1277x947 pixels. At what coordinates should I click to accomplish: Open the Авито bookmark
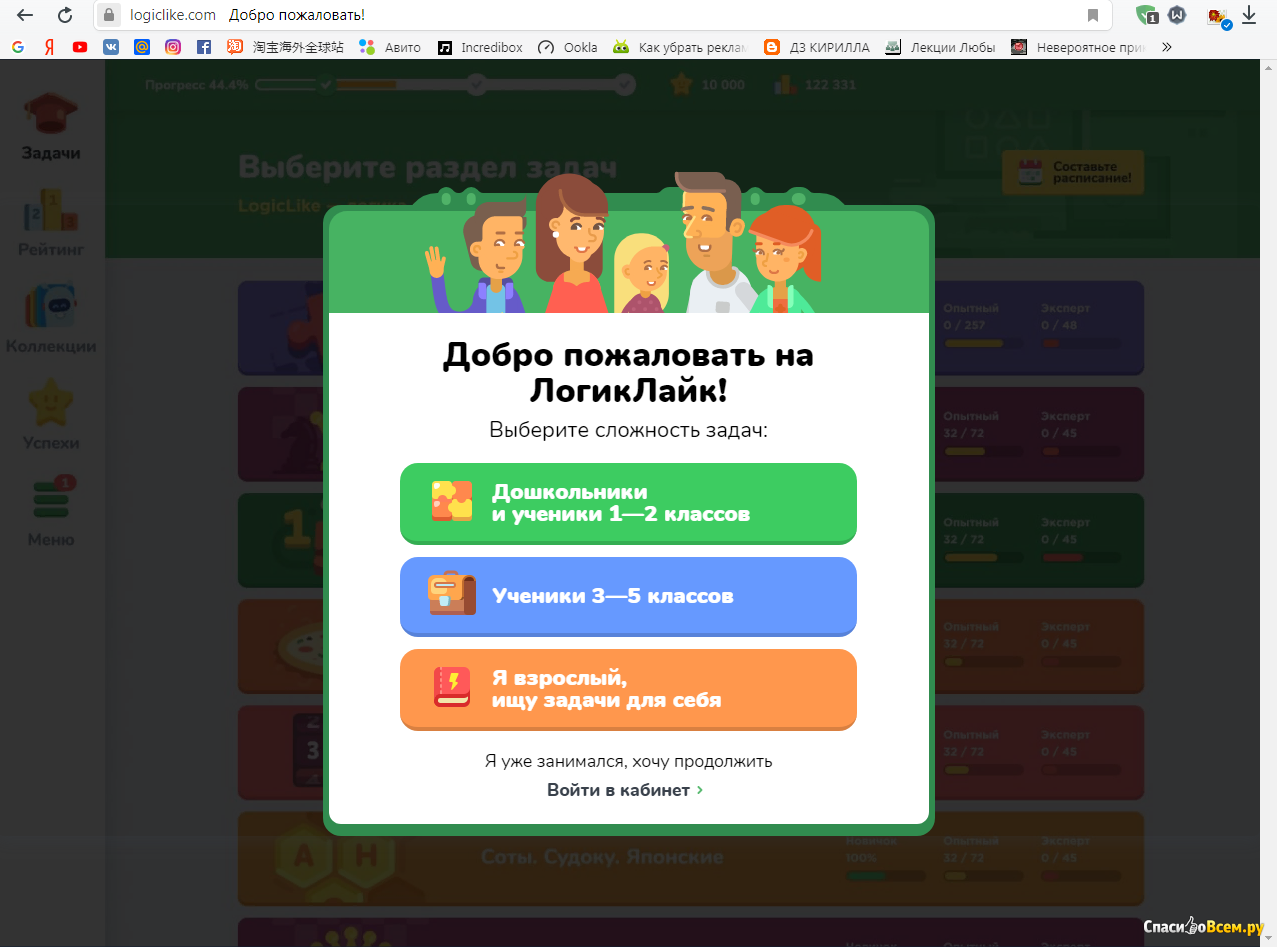pyautogui.click(x=391, y=47)
